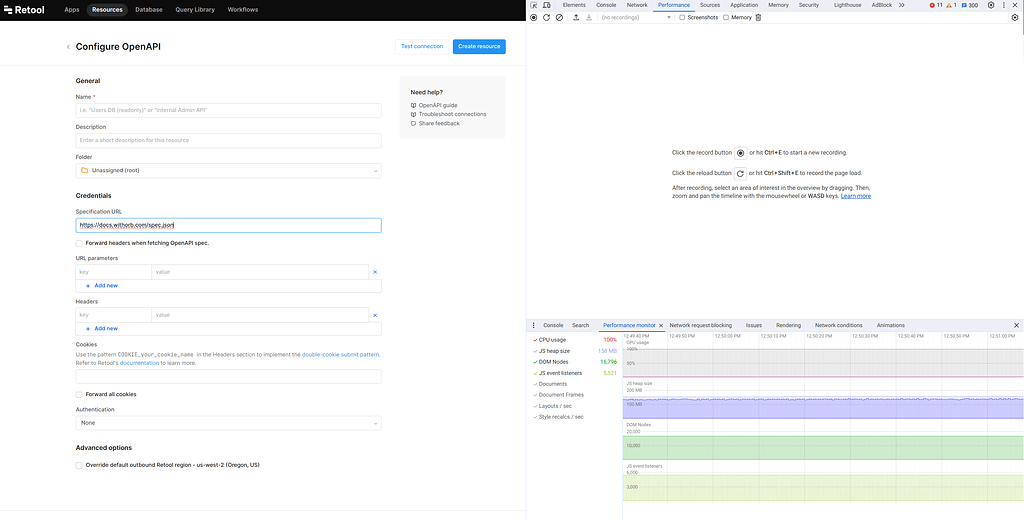The height and width of the screenshot is (520, 1024).
Task: Open the Database nav item
Action: tap(150, 10)
